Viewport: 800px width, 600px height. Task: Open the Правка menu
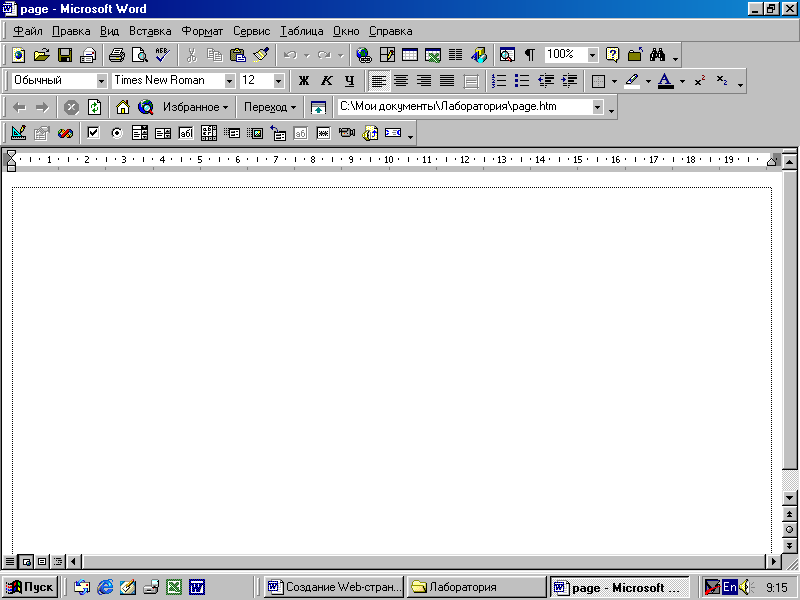71,31
